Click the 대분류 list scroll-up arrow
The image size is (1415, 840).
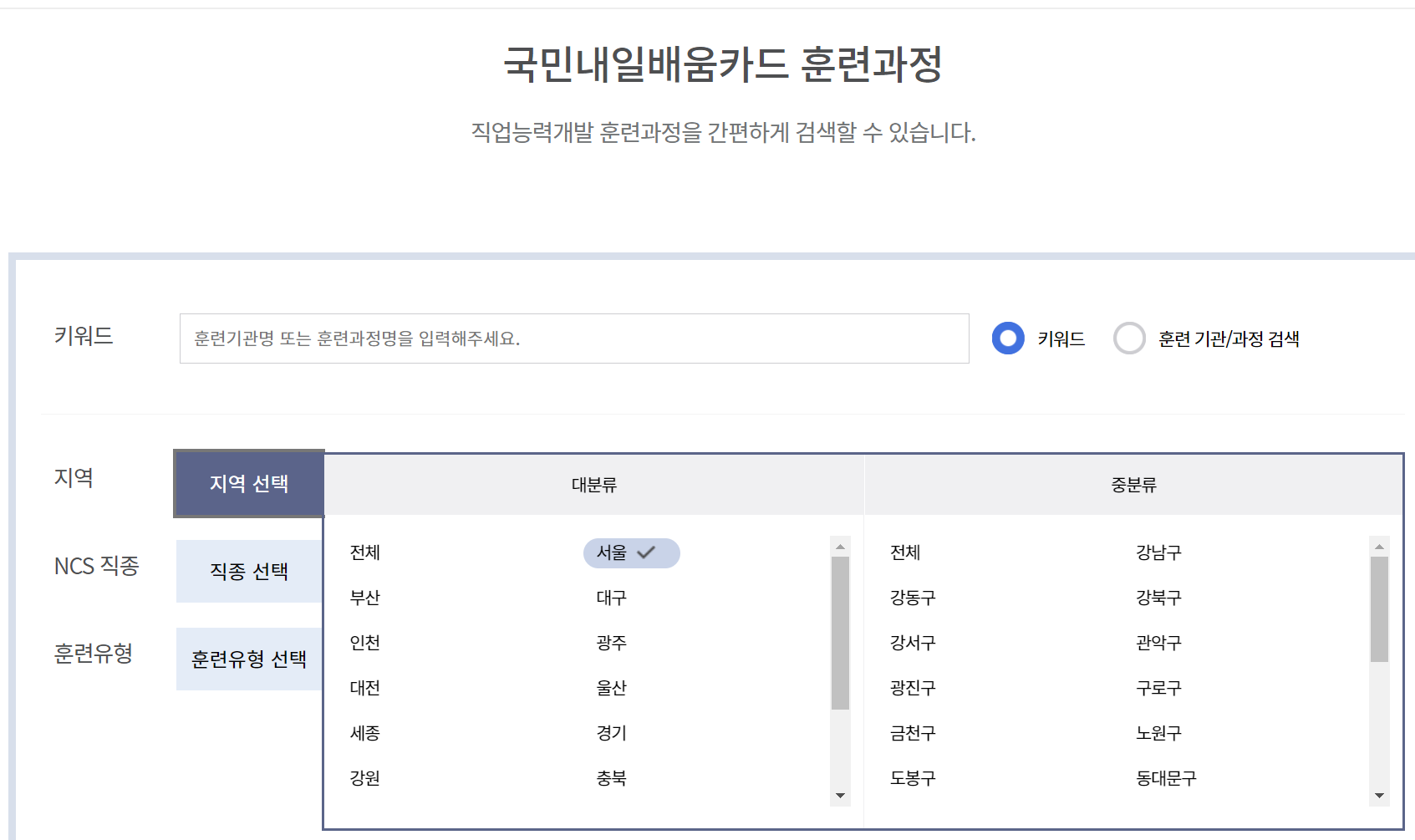(x=841, y=547)
